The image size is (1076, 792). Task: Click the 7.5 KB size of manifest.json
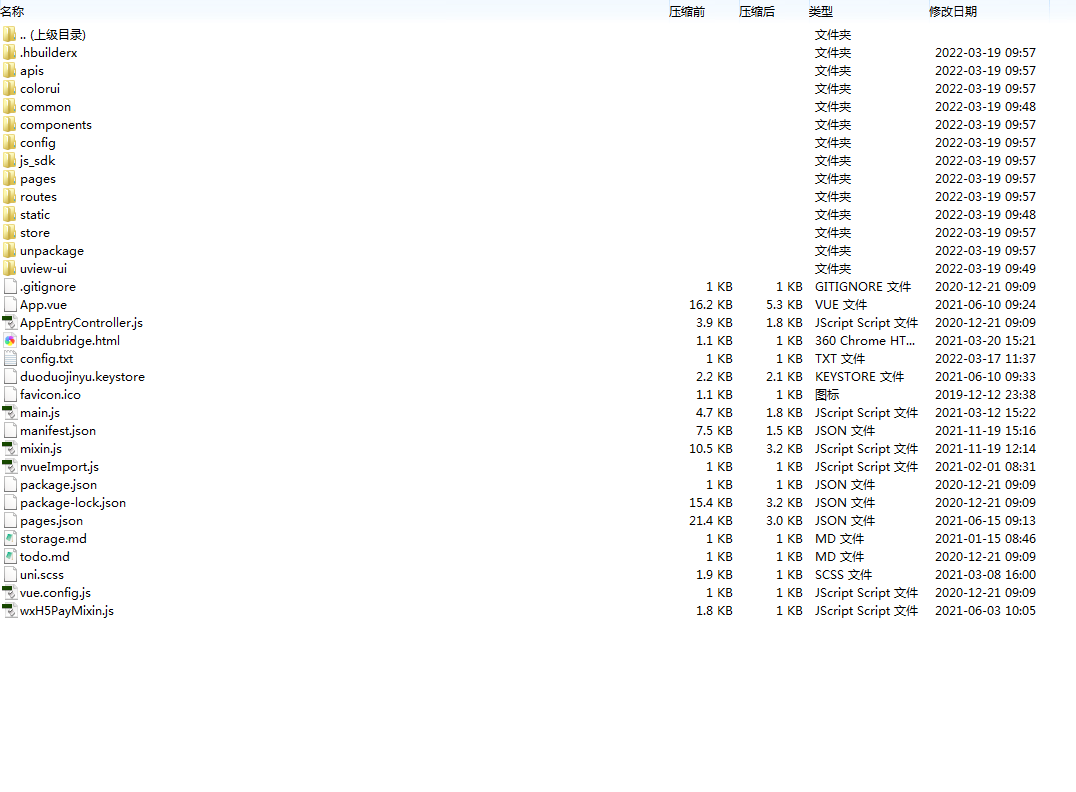pos(714,430)
